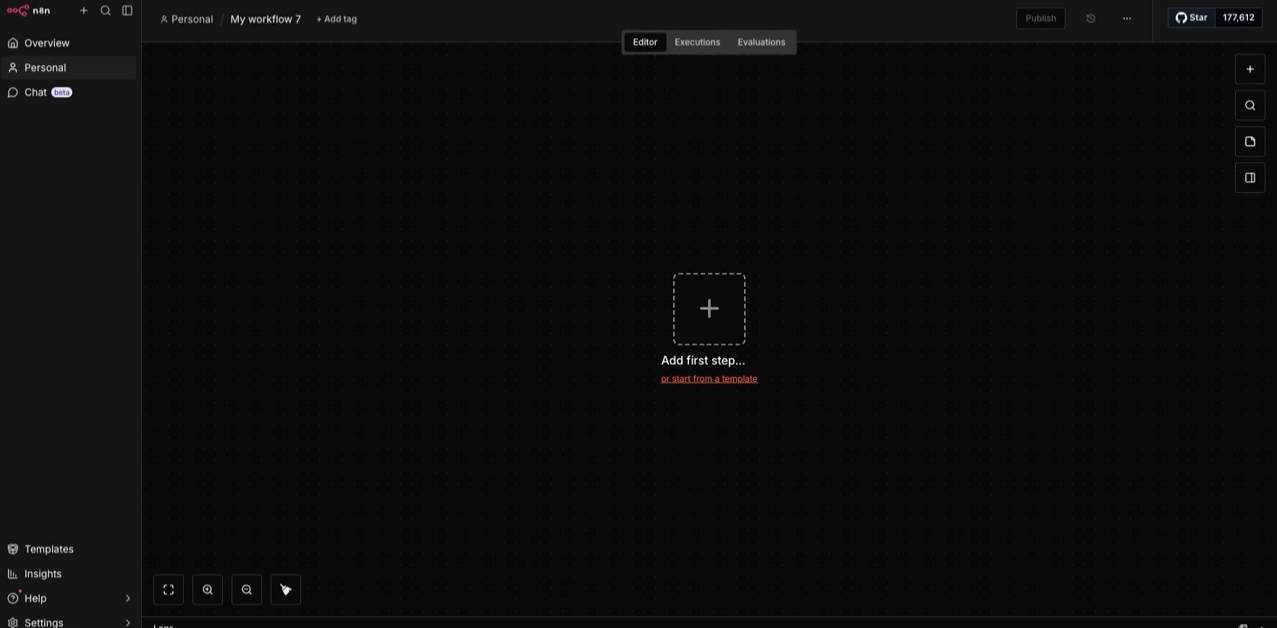Screen dimensions: 1277x628
Task: Open a template via the start link
Action: [708, 378]
